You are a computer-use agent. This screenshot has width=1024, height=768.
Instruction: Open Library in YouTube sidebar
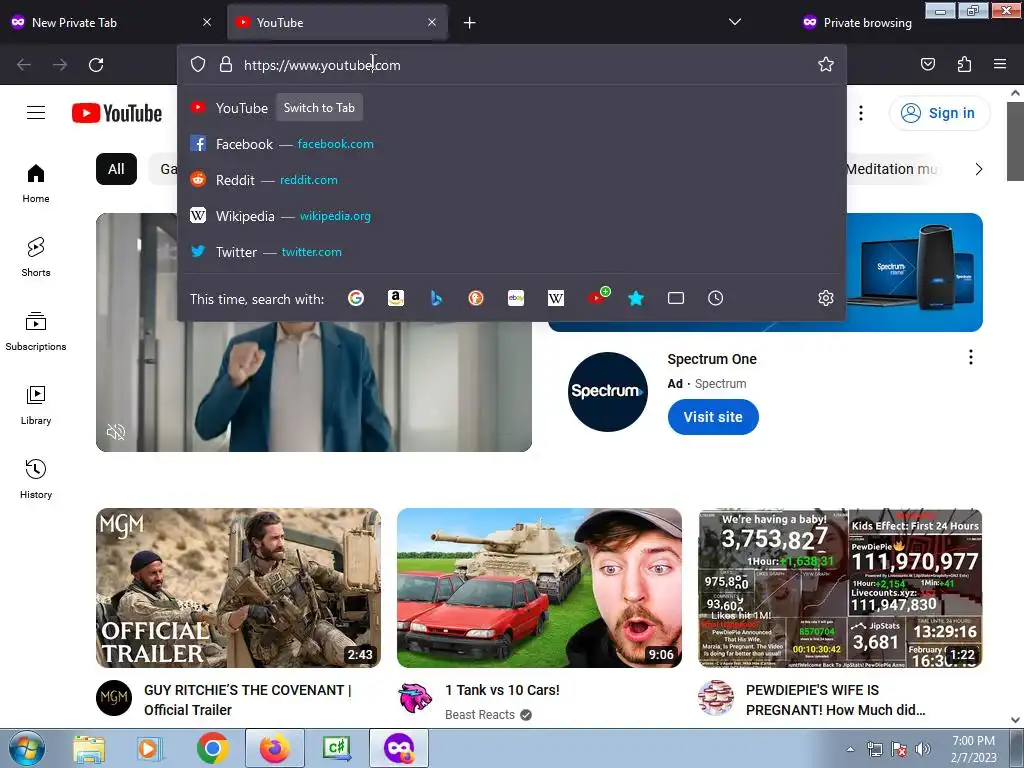(x=36, y=405)
